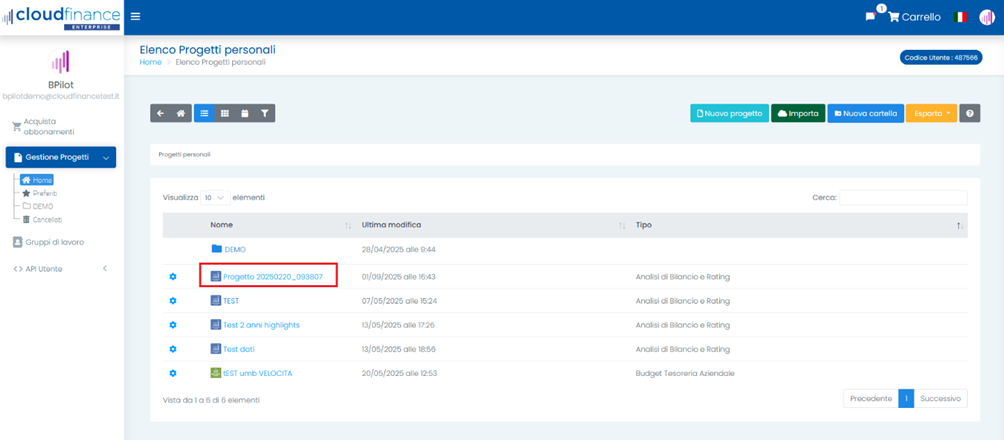Switch to list view layout
Viewport: 1004px width, 440px height.
coord(204,114)
